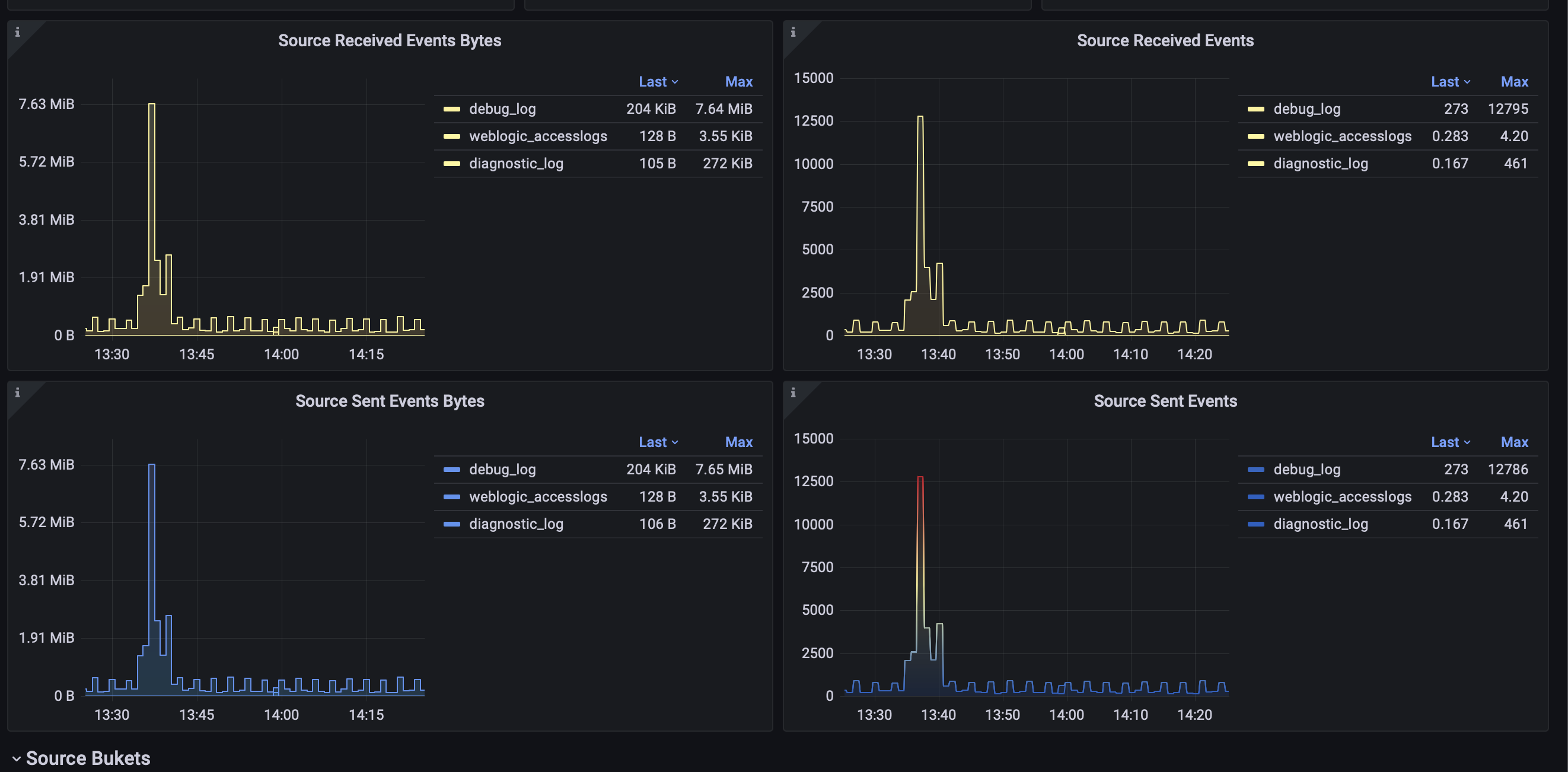Click info icon on Source Received Events Bytes panel

(x=17, y=32)
